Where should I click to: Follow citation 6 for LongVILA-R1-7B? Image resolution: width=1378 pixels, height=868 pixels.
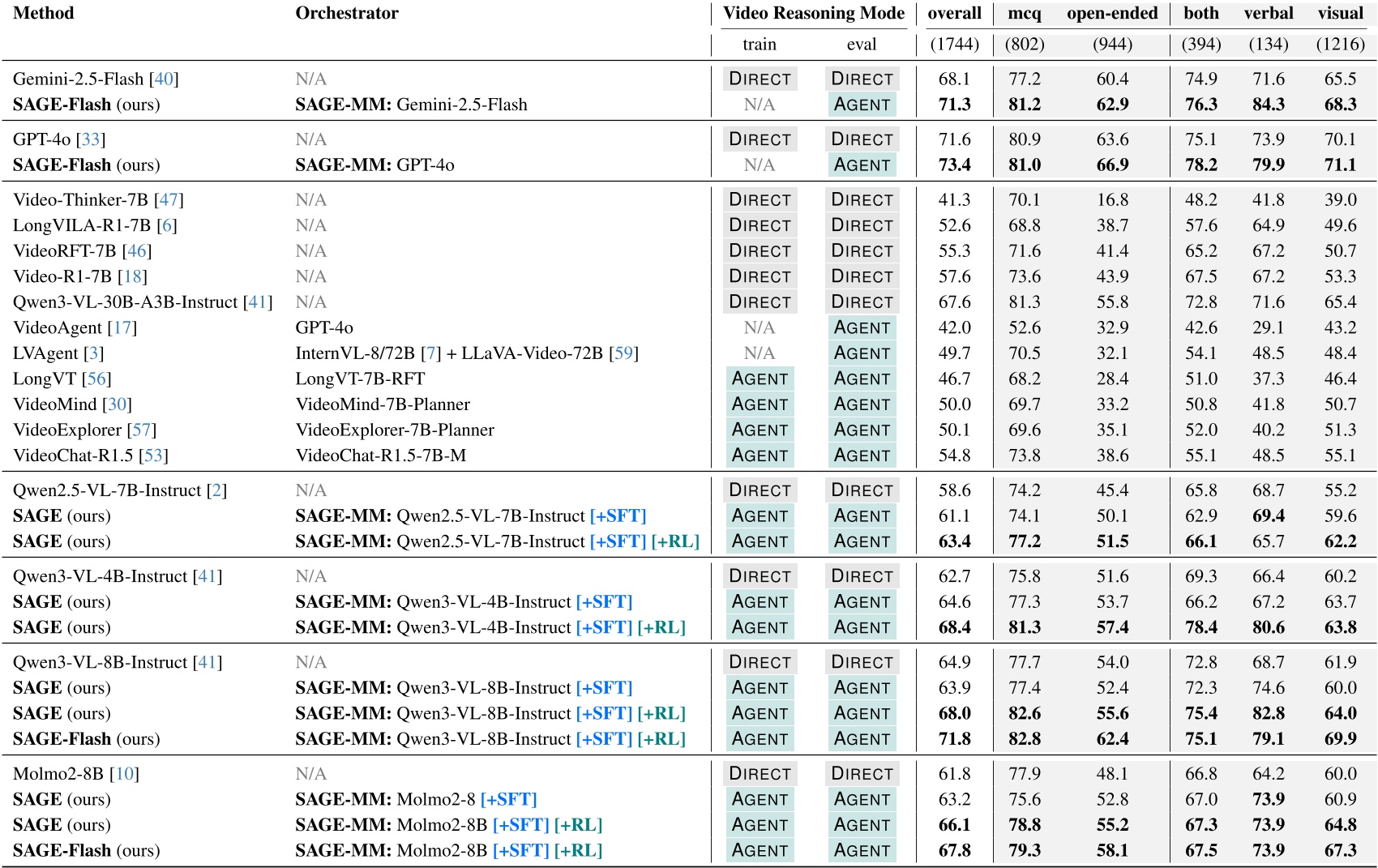[x=167, y=225]
